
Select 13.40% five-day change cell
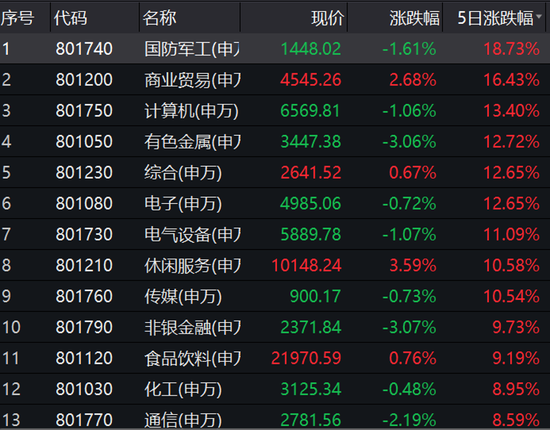pos(511,110)
